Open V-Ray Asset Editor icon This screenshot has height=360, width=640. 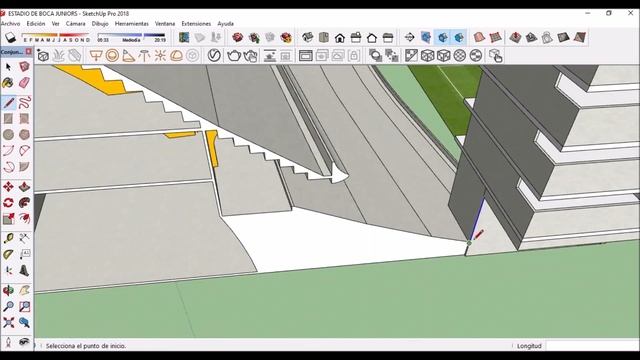[x=214, y=56]
